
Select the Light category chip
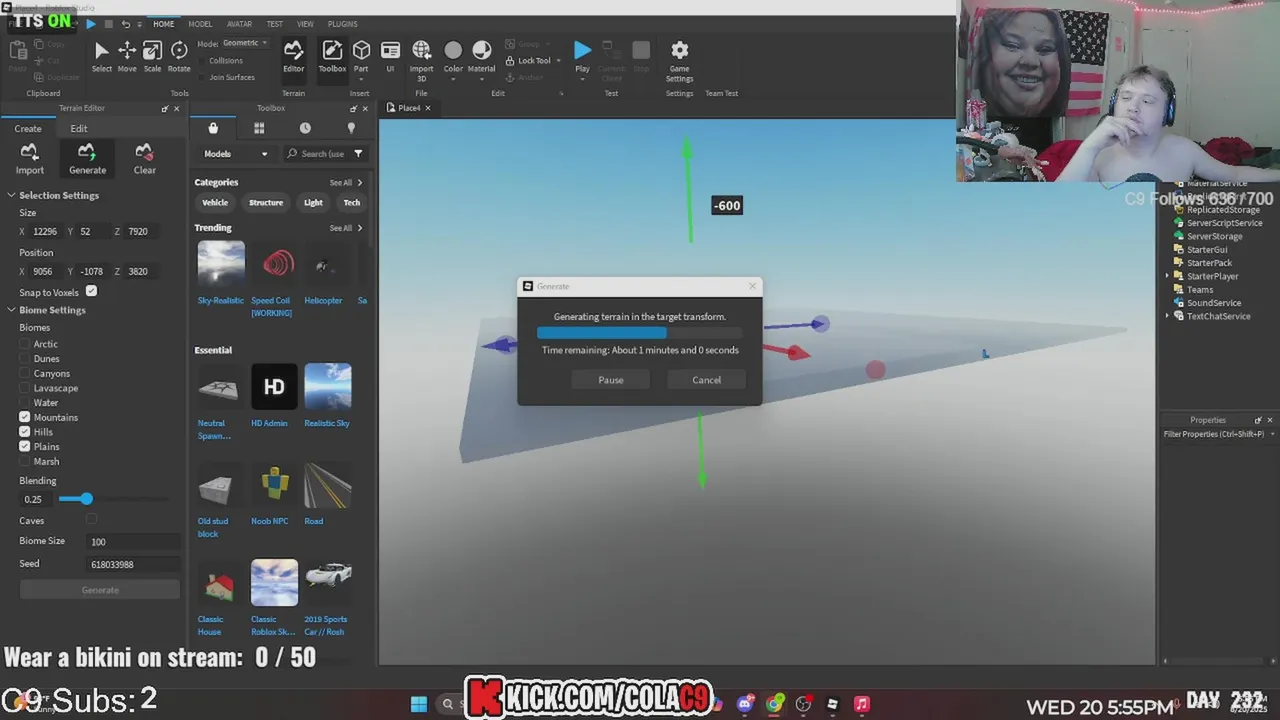[313, 203]
